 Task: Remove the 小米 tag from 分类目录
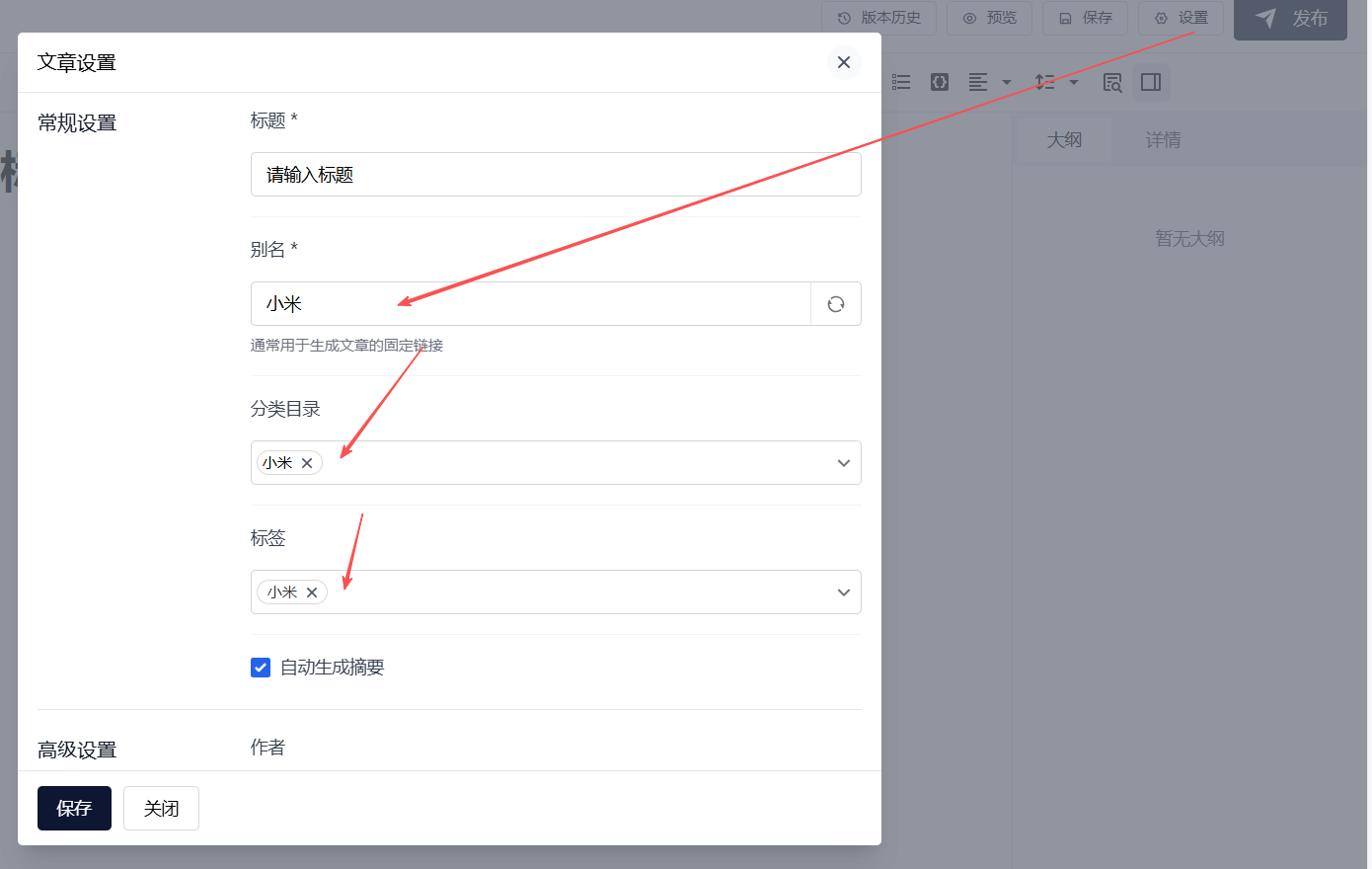(x=307, y=463)
